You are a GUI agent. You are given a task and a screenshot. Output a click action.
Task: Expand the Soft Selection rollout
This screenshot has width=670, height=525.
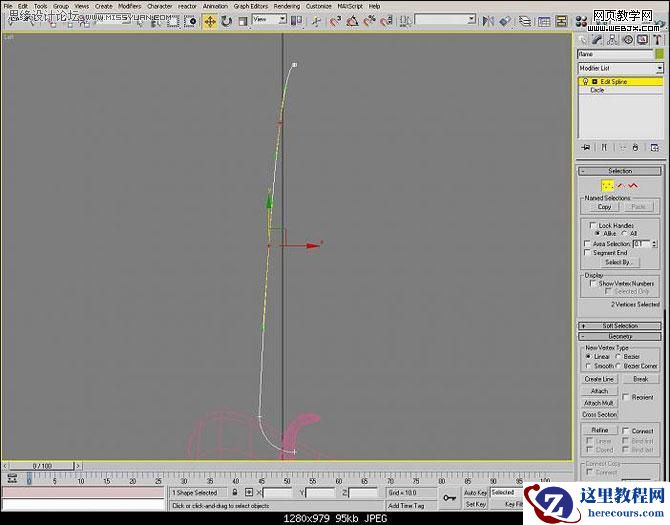tap(620, 325)
